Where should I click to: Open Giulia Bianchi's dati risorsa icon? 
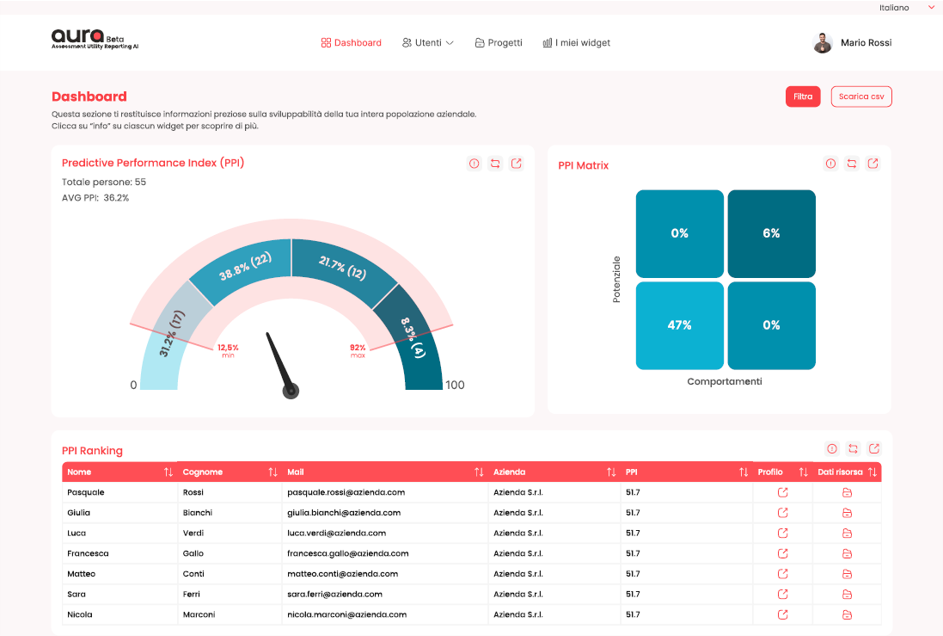(847, 513)
